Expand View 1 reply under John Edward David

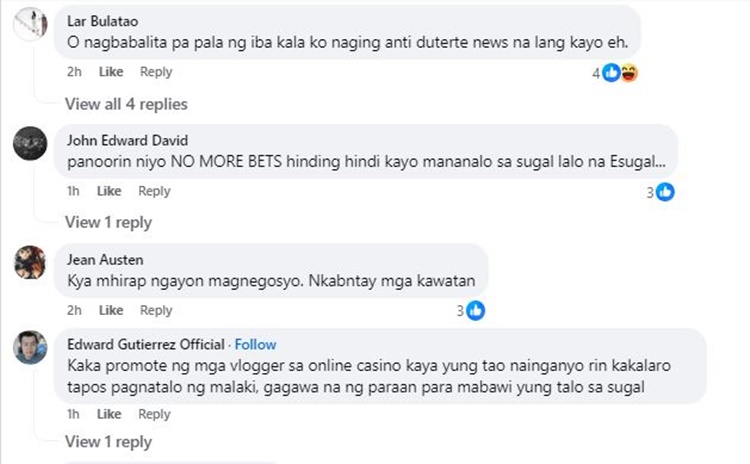pyautogui.click(x=109, y=222)
